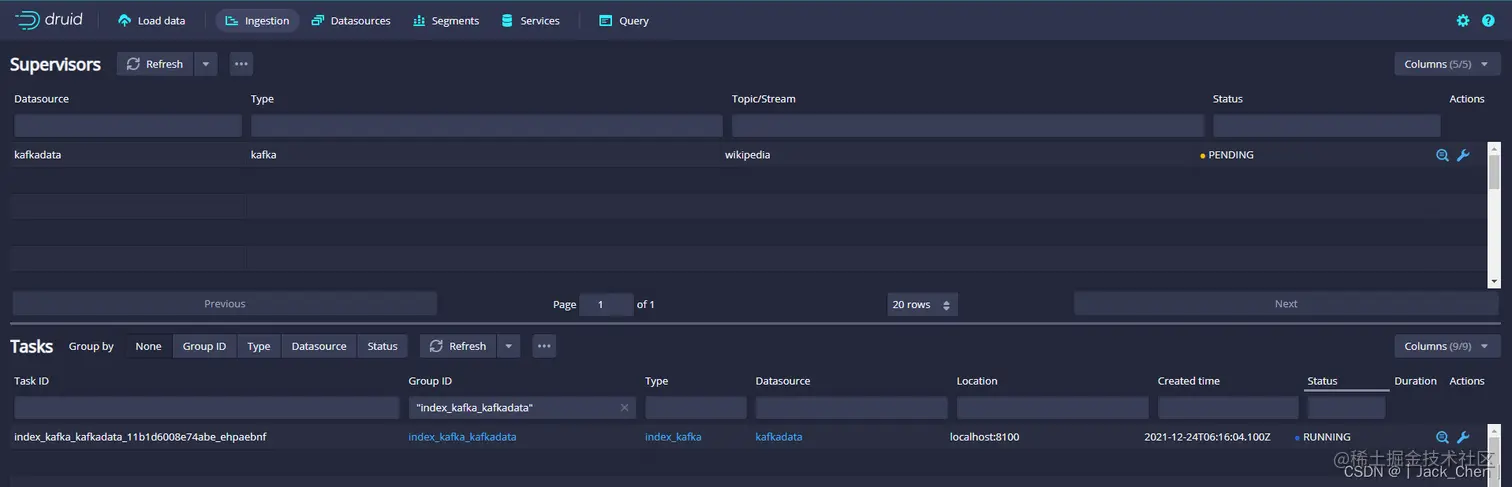Click the Supervisors table vertical scrollbar
Image resolution: width=1512 pixels, height=487 pixels.
pyautogui.click(x=1494, y=214)
